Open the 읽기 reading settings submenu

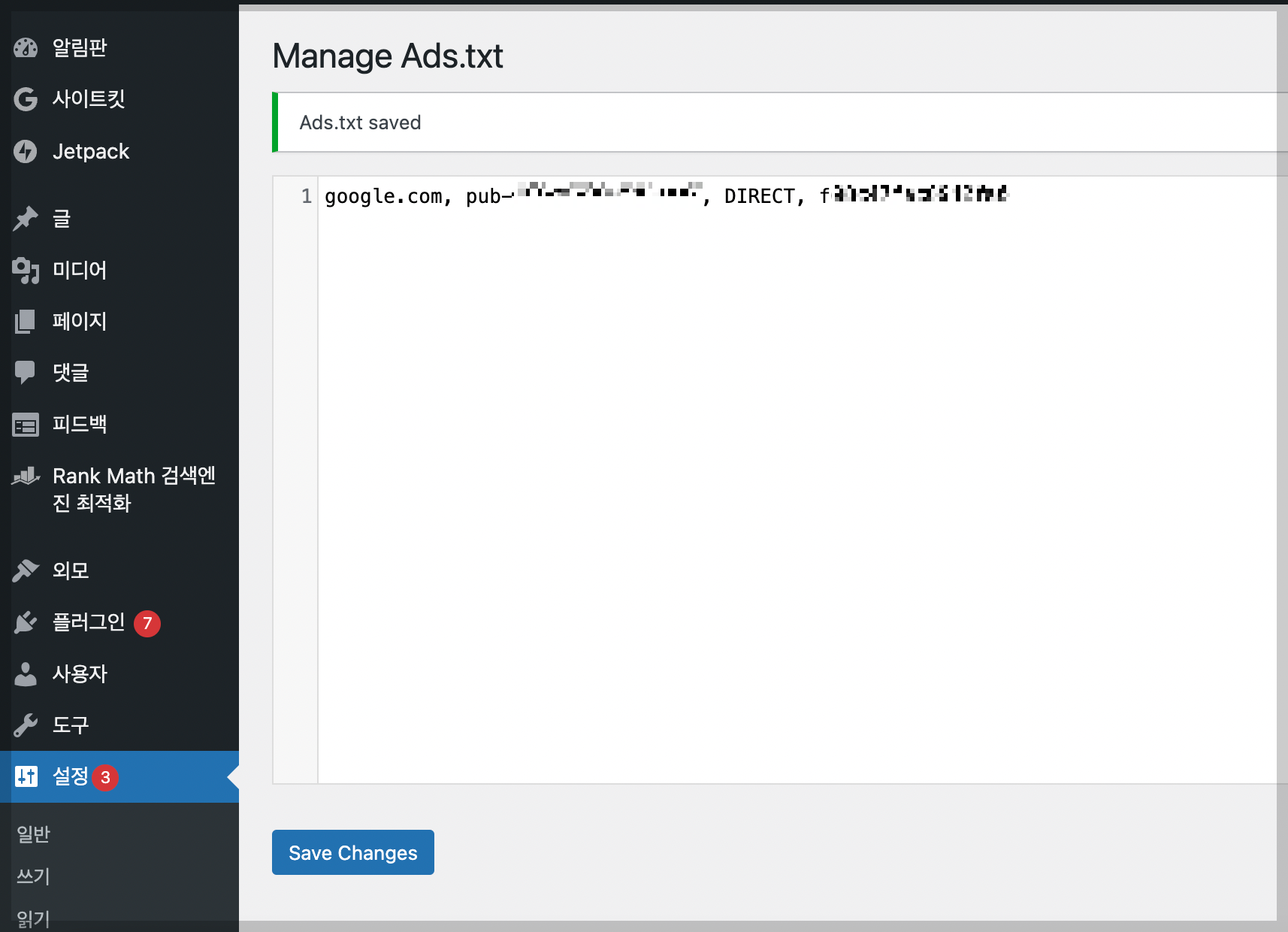[x=33, y=918]
